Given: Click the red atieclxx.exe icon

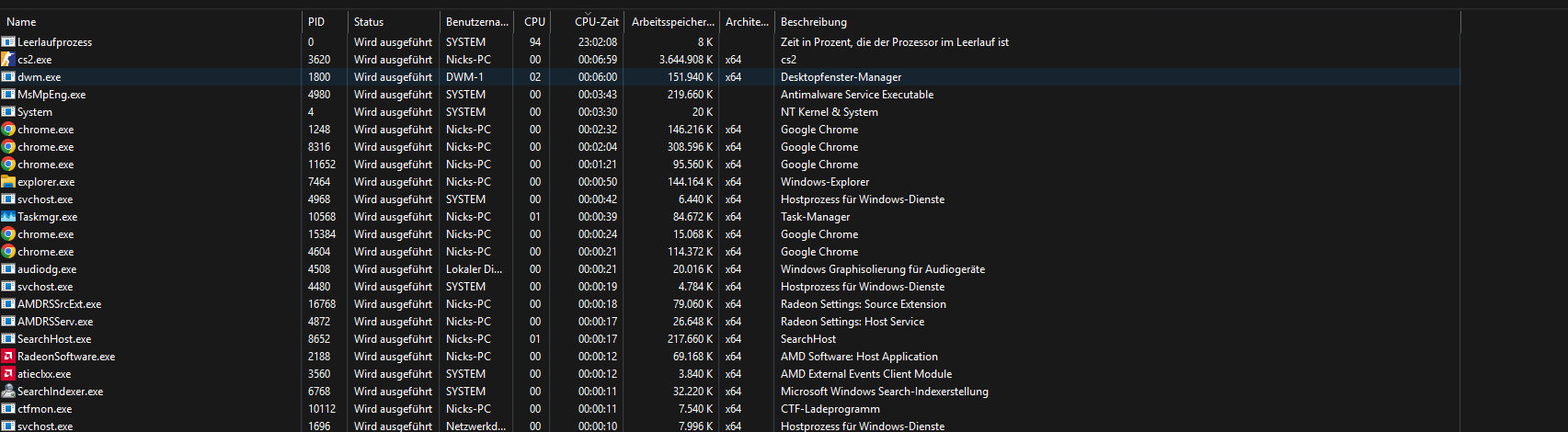Looking at the screenshot, I should 8,374.
